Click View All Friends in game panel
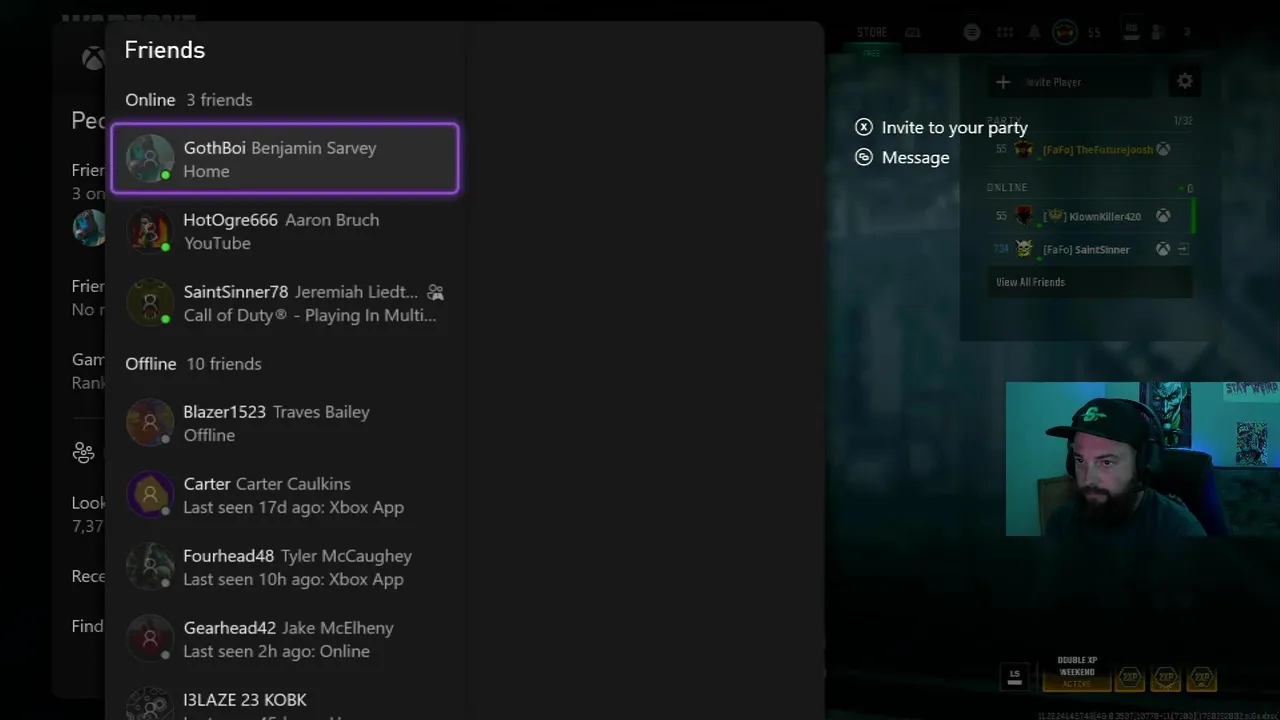 click(x=1090, y=282)
